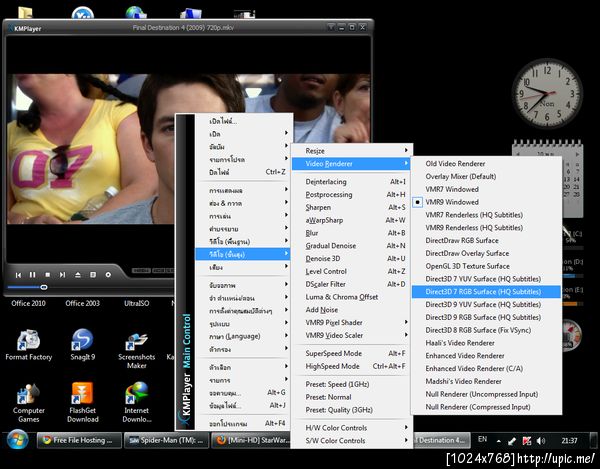The image size is (600, 469).
Task: Expand VMR9 Video Scaler submenu
Action: [351, 335]
